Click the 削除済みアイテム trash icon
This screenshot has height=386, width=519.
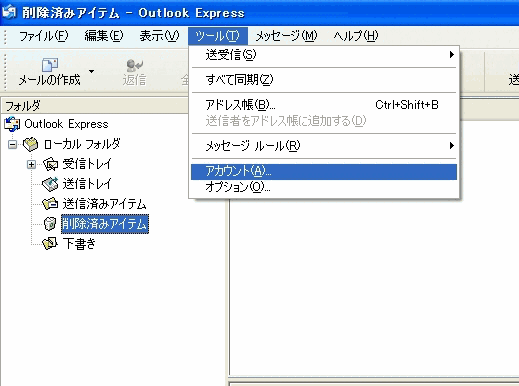[x=50, y=224]
